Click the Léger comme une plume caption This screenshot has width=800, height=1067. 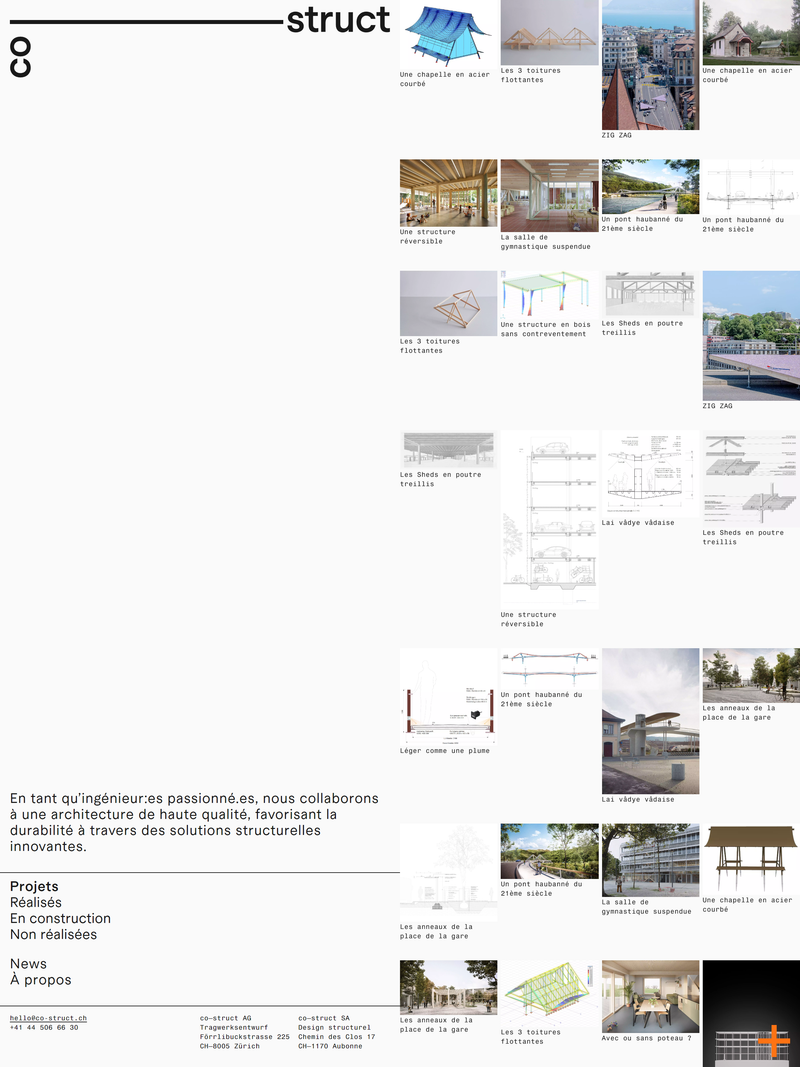pyautogui.click(x=444, y=751)
